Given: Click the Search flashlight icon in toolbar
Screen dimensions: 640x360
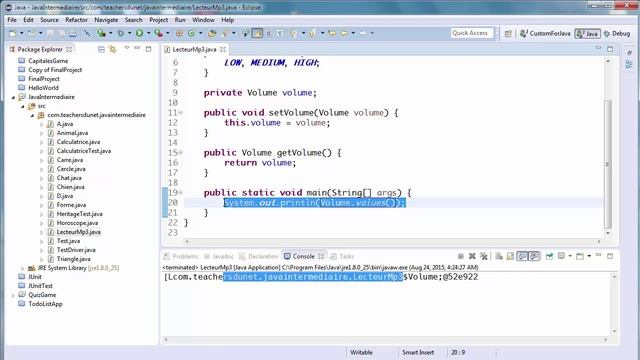Looking at the screenshot, I should [x=224, y=33].
